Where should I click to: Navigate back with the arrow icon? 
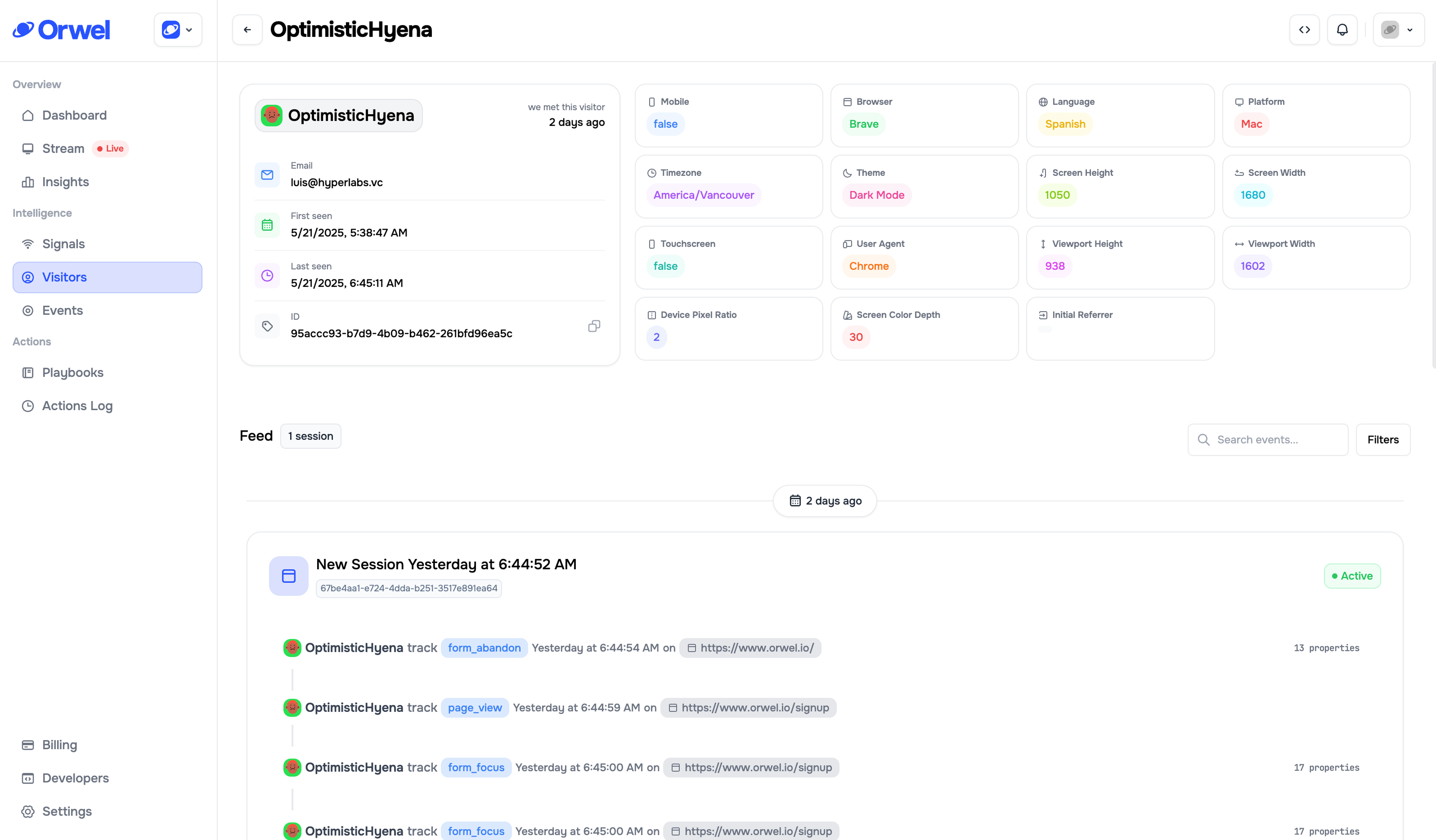pyautogui.click(x=247, y=29)
